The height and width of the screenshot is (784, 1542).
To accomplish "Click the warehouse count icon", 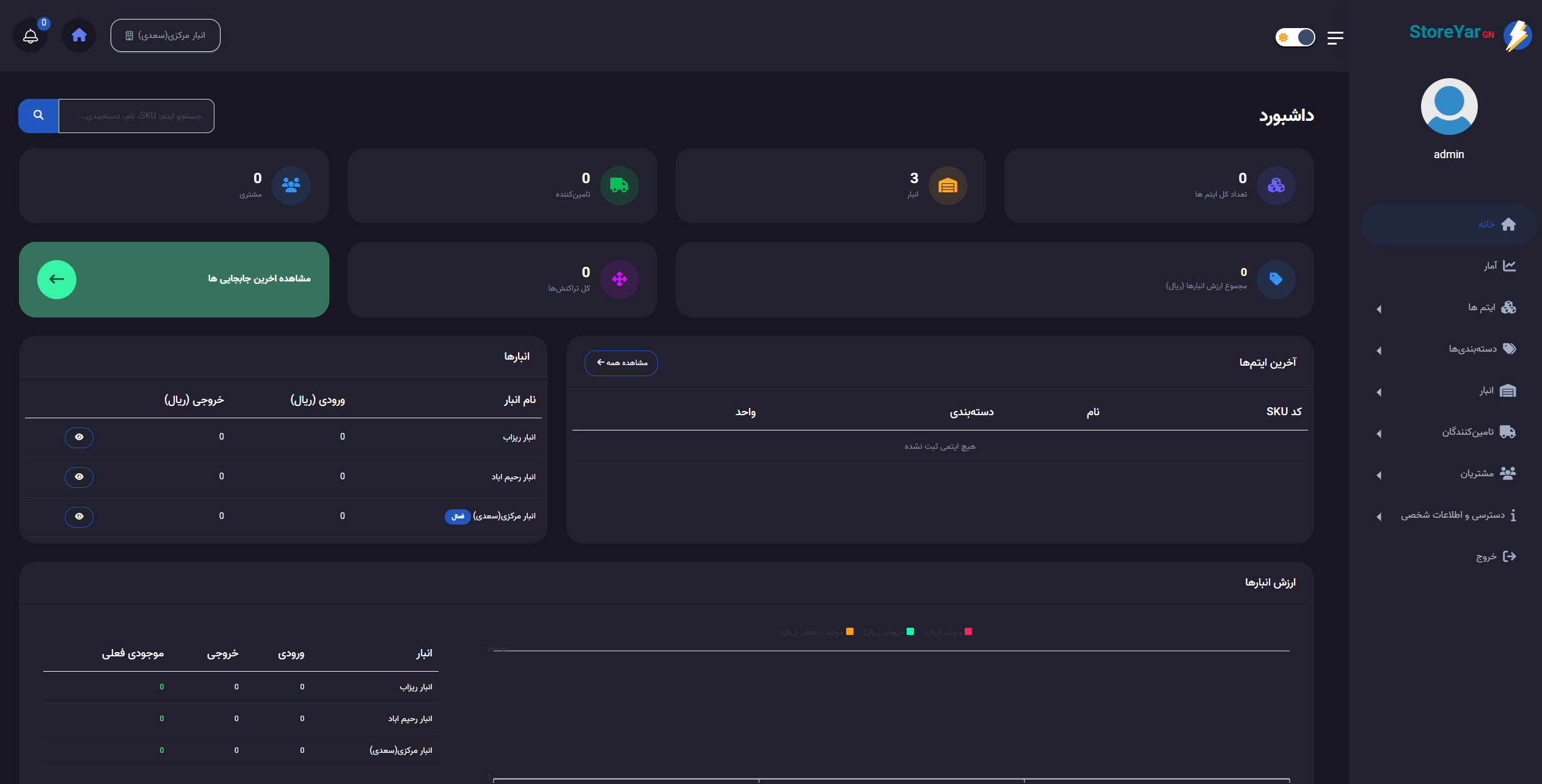I will coord(948,185).
